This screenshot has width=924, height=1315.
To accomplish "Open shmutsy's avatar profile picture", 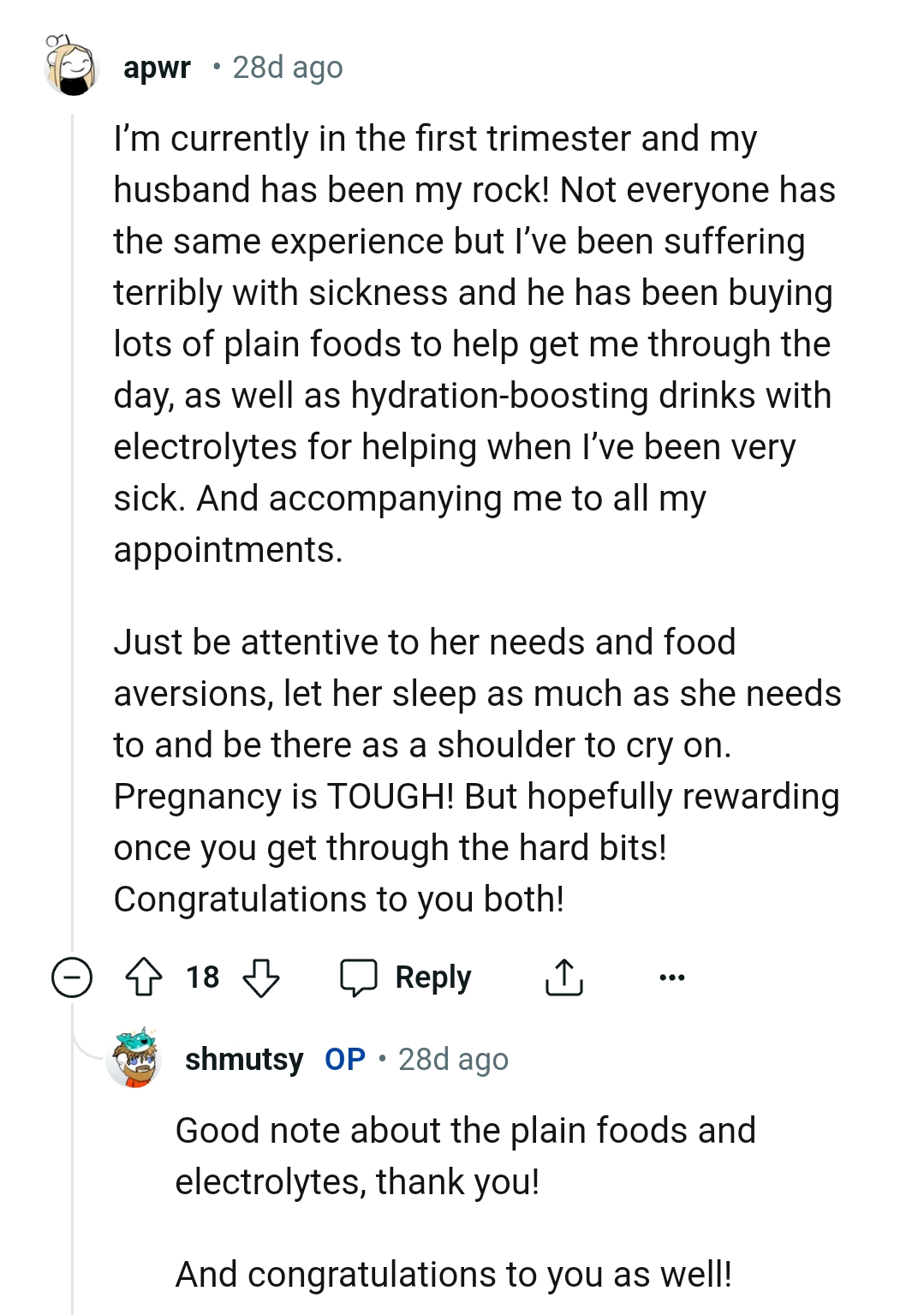I will (x=134, y=1058).
